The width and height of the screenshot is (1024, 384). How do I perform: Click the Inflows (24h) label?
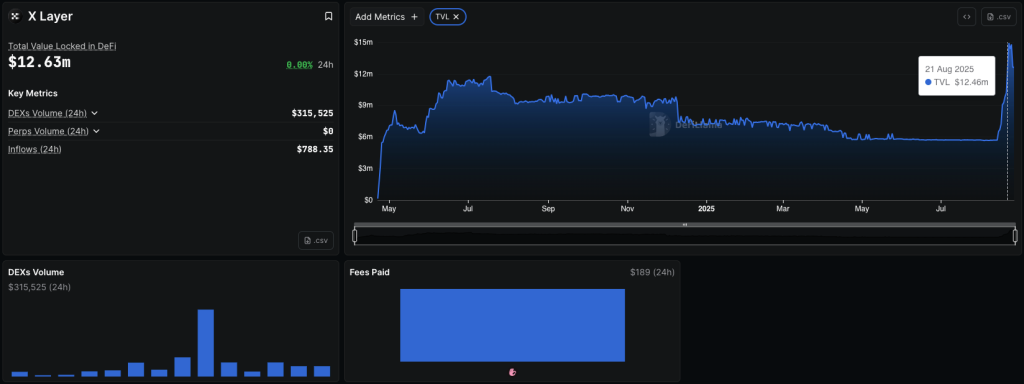click(x=35, y=150)
